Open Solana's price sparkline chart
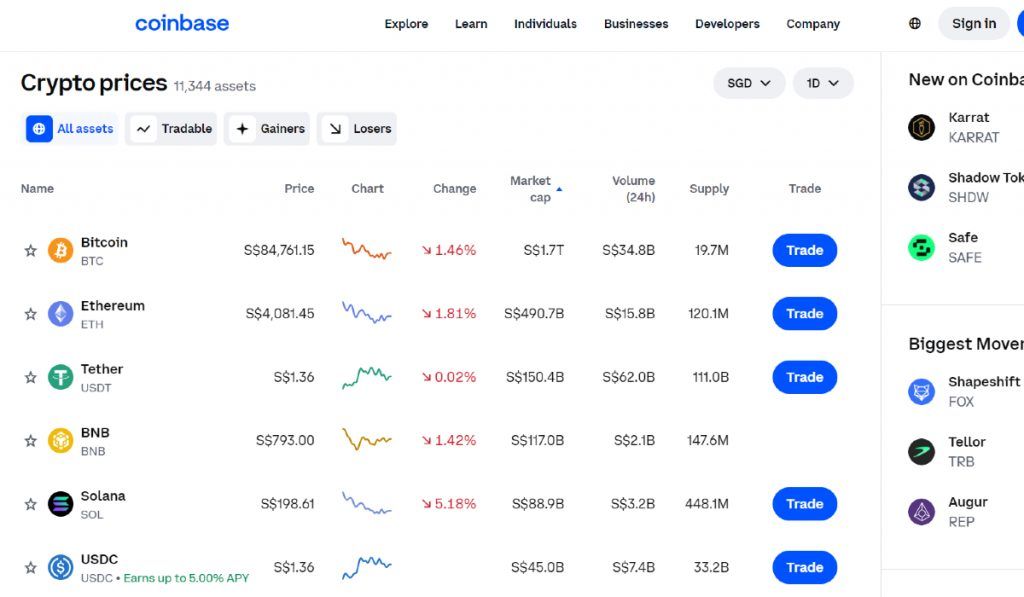1024x597 pixels. click(x=366, y=503)
